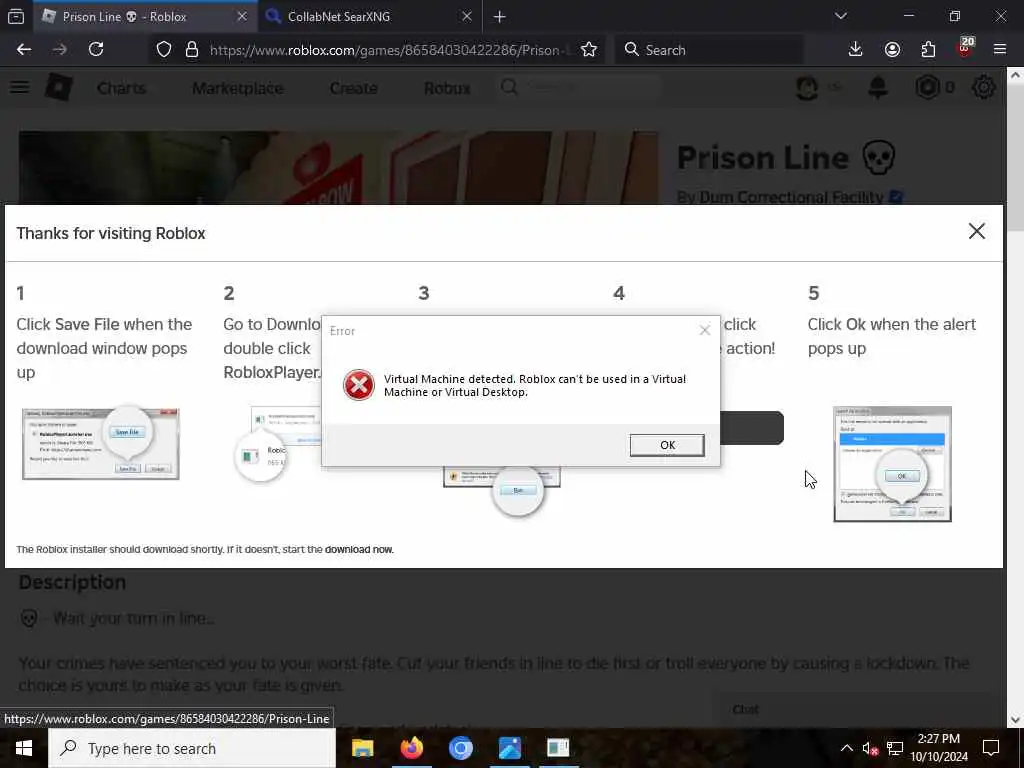1024x768 pixels.
Task: Click the Save File step thumbnail
Action: pos(101,443)
